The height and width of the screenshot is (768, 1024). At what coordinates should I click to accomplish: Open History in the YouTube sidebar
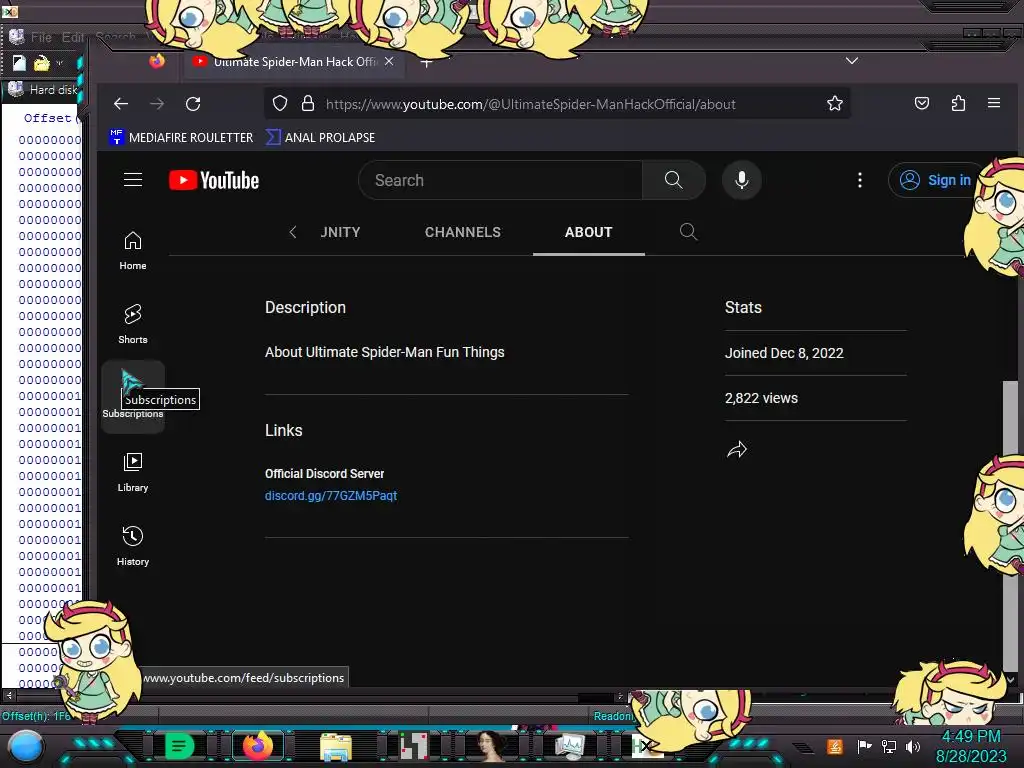133,546
